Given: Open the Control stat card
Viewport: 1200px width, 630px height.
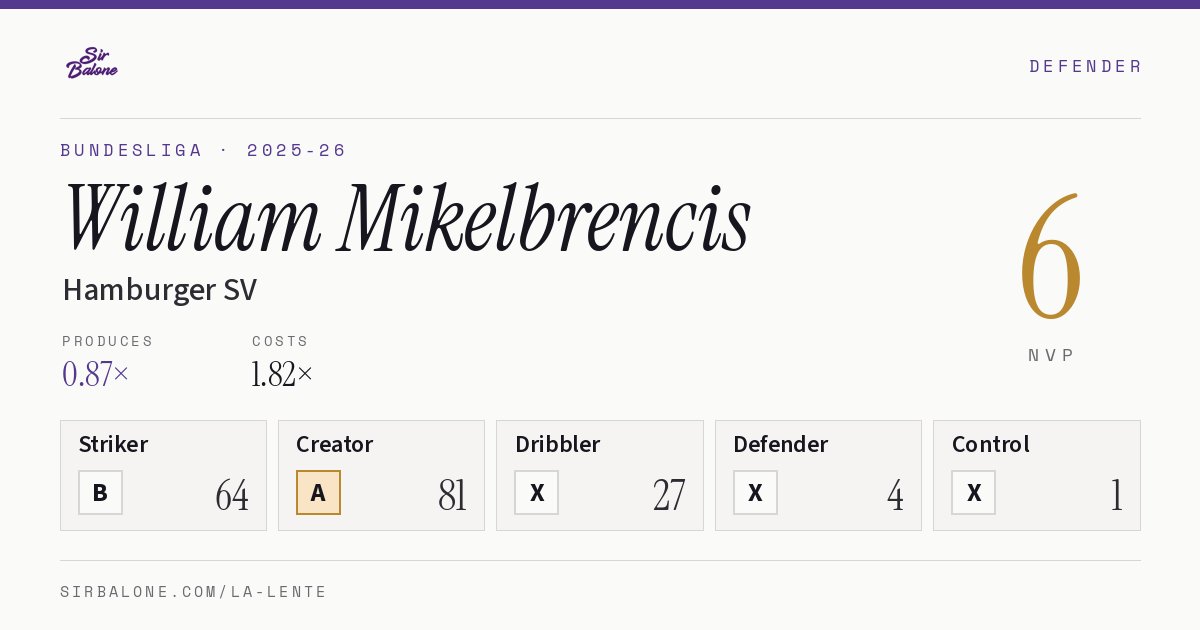Looking at the screenshot, I should [1037, 475].
